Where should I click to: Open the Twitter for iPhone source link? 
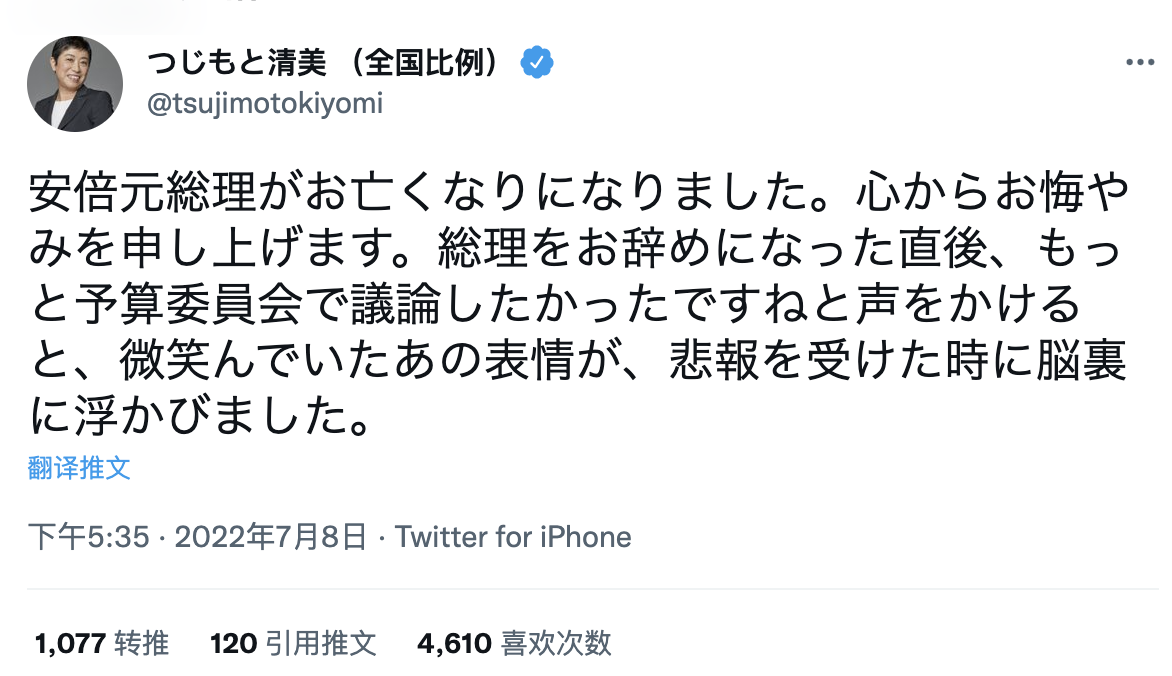click(513, 537)
